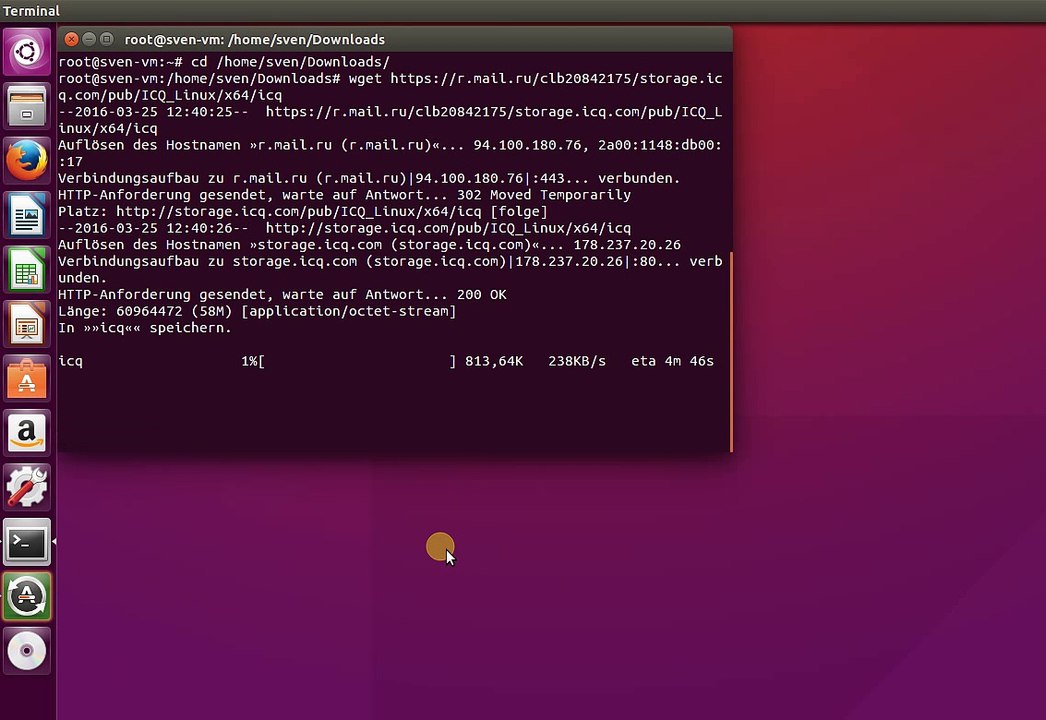
Task: Click the Terminal label in top panel
Action: click(x=31, y=11)
